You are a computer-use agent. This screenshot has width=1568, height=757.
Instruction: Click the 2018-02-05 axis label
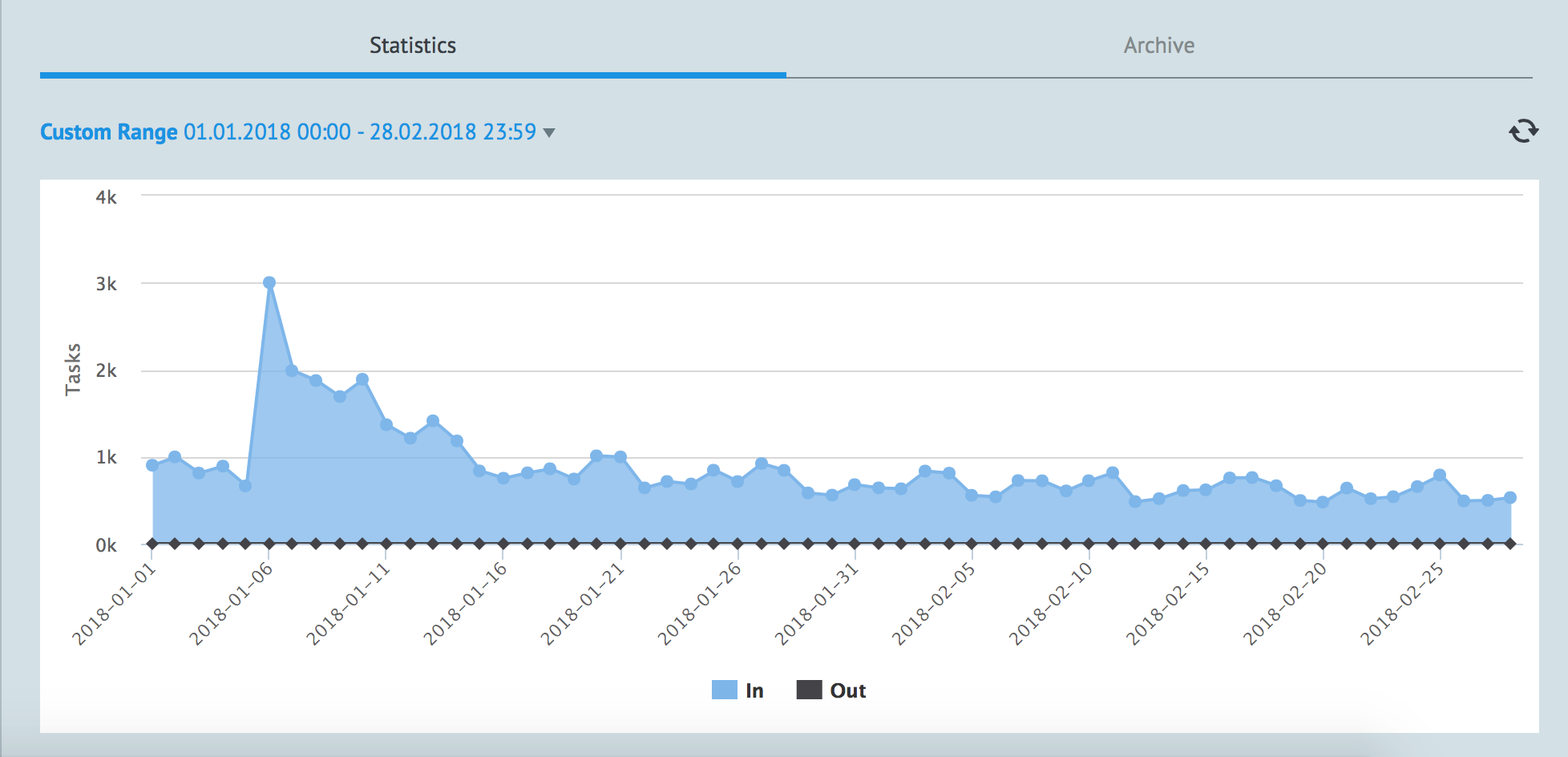click(x=933, y=604)
